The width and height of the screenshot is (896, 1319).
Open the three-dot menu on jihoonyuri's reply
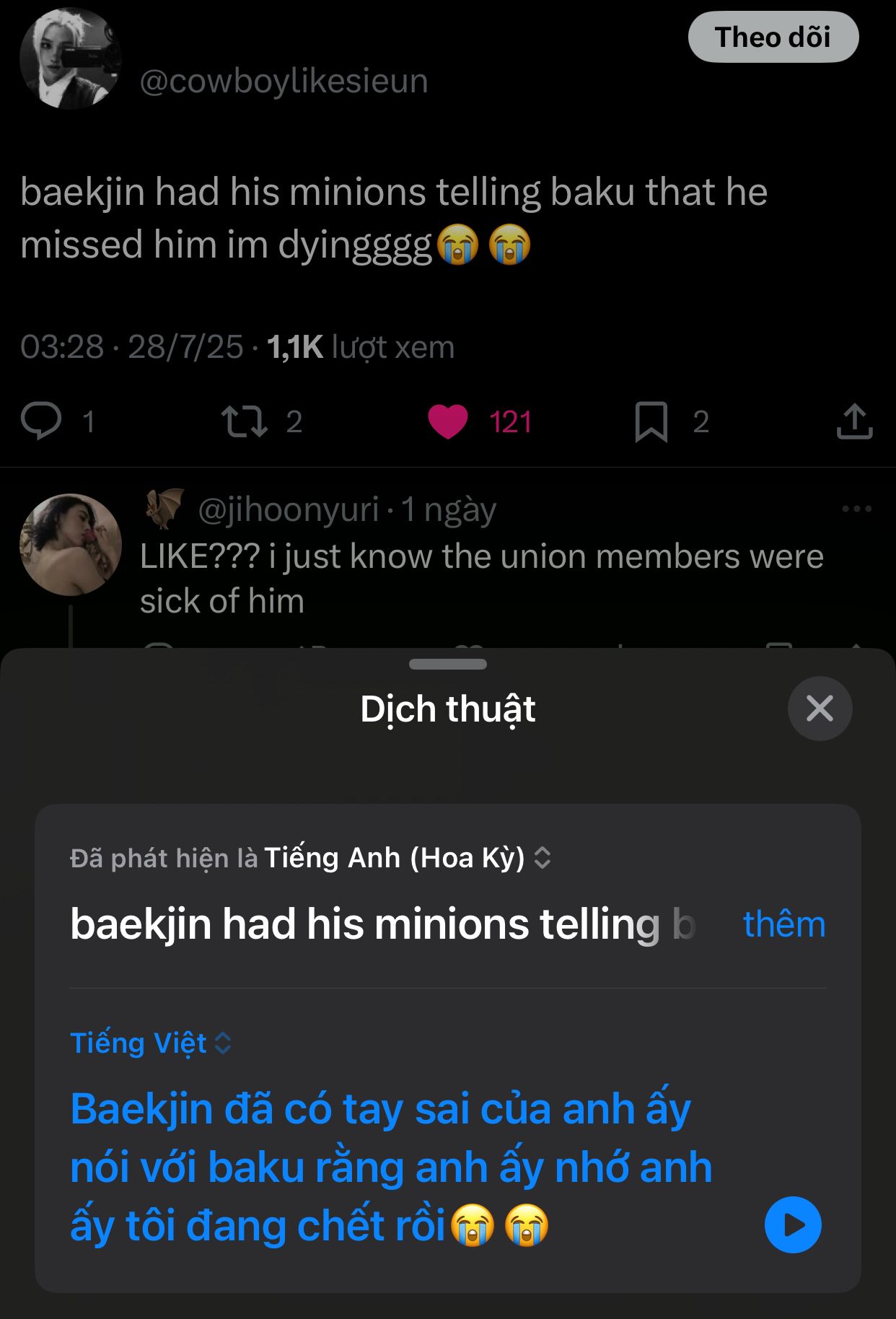(856, 509)
